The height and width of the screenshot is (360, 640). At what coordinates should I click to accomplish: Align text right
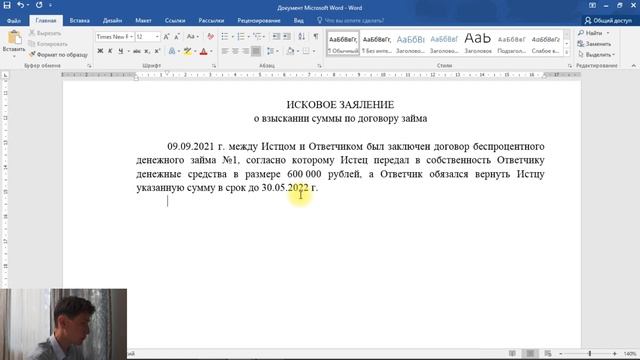245,51
